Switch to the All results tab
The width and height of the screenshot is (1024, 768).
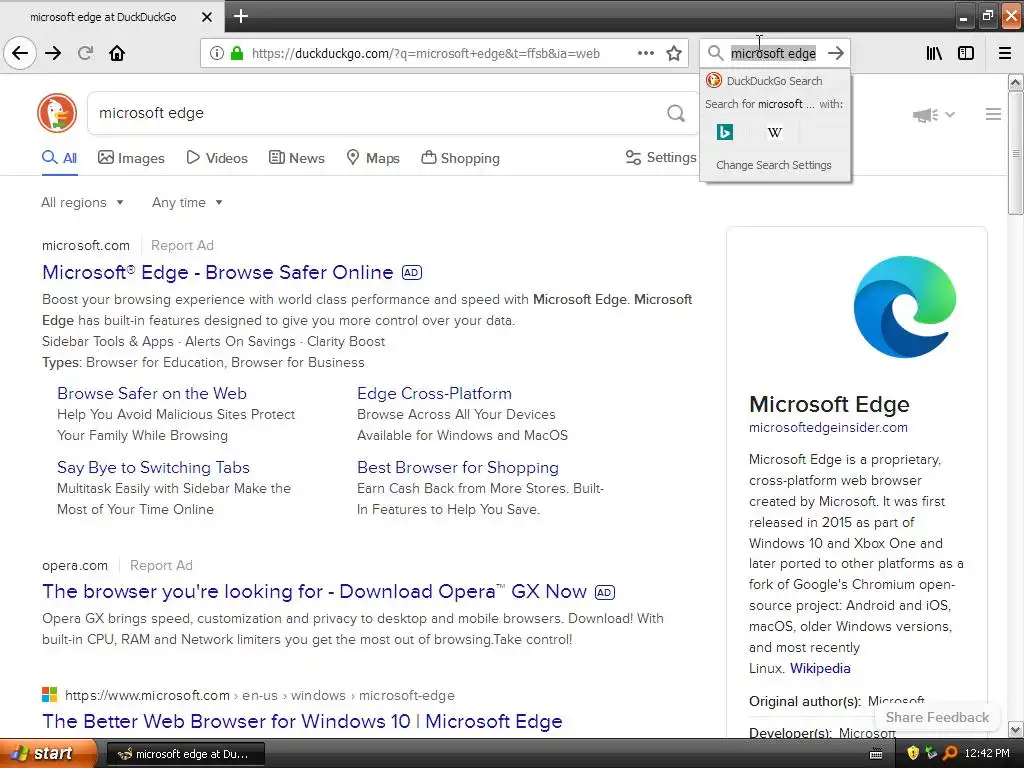tap(59, 158)
